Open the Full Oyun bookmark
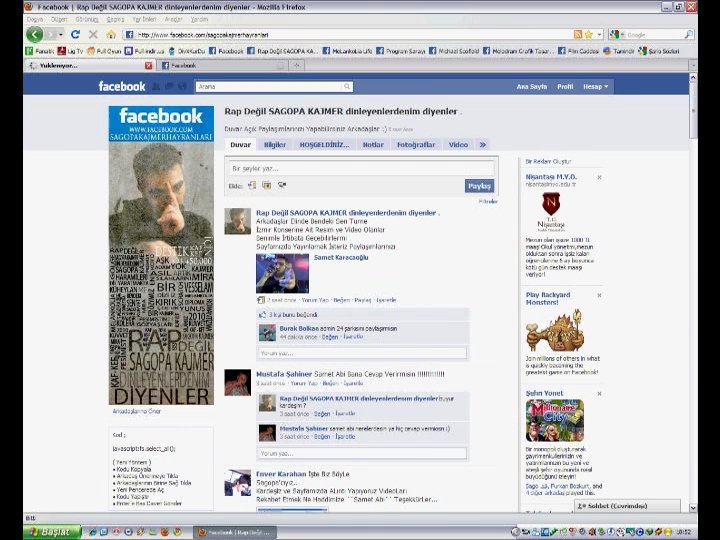Image resolution: width=720 pixels, height=540 pixels. (x=104, y=51)
